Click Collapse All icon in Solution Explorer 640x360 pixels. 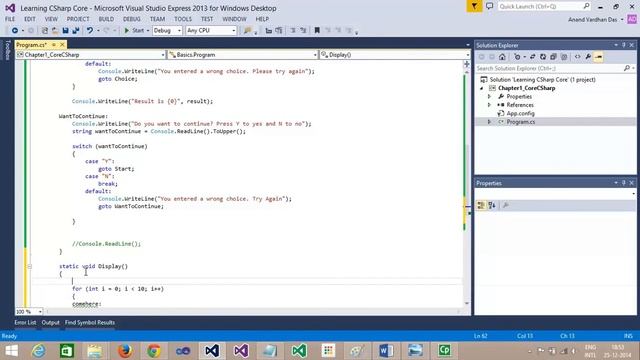coord(553,57)
